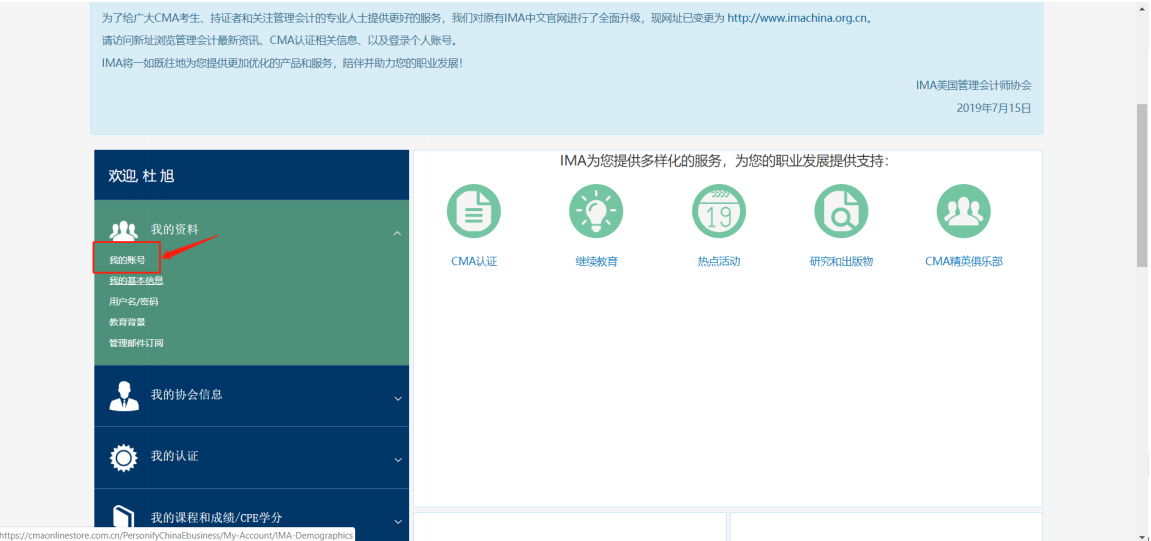Select the 热点活动 calendar icon
This screenshot has width=1151, height=541.
[x=719, y=212]
